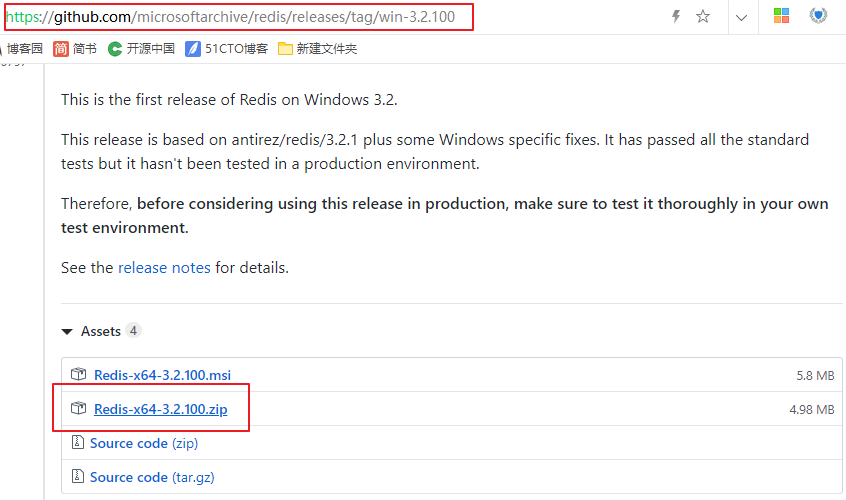Click the green 开源中国 bookmark icon
Screen dimensions: 846x500
coord(114,49)
